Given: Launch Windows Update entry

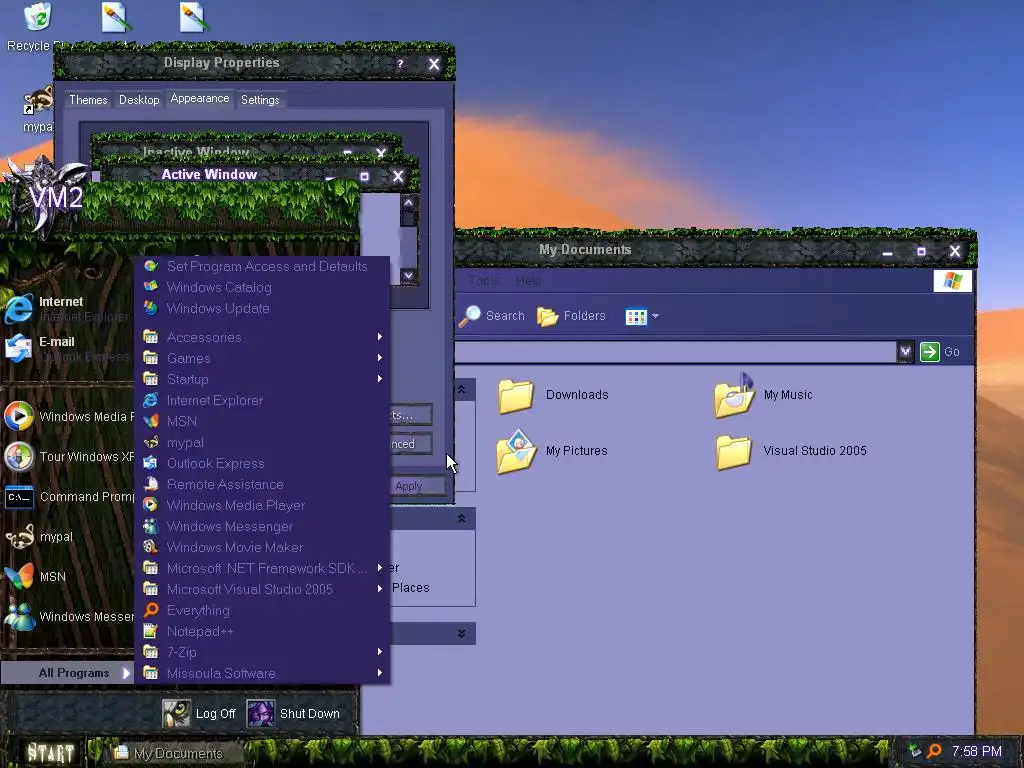Looking at the screenshot, I should point(262,308).
